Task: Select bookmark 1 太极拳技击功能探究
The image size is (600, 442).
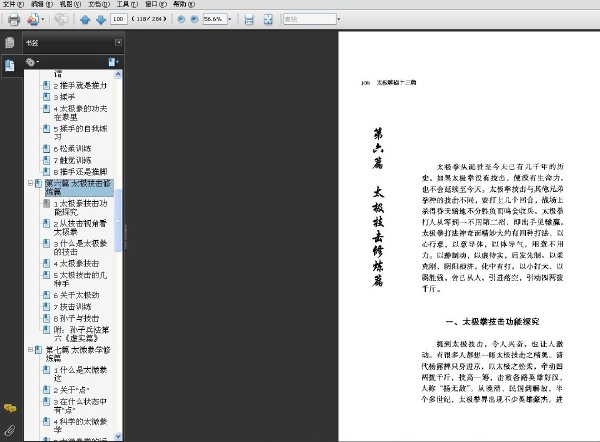Action: coord(80,207)
